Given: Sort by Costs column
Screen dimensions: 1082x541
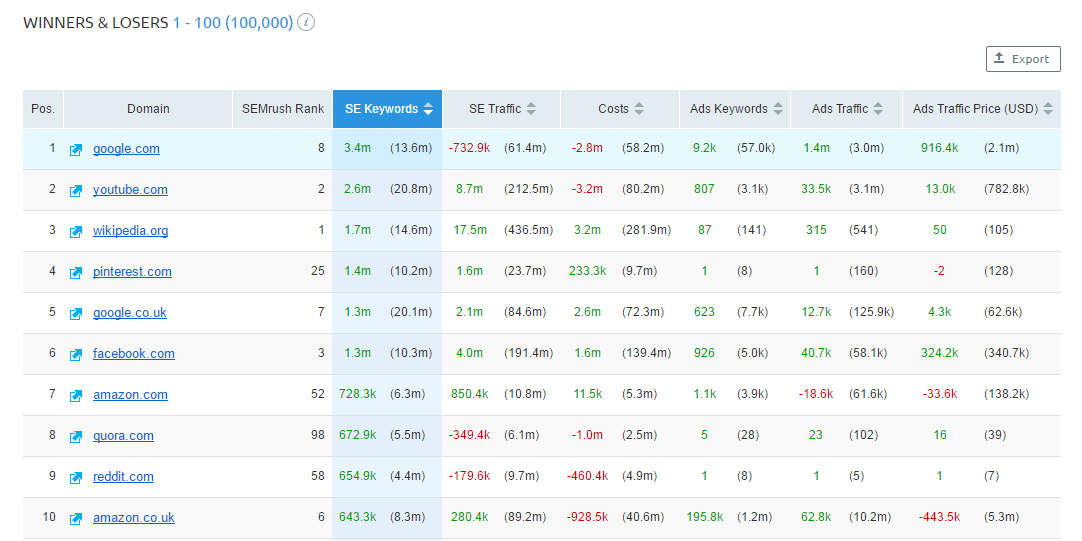Looking at the screenshot, I should (620, 109).
